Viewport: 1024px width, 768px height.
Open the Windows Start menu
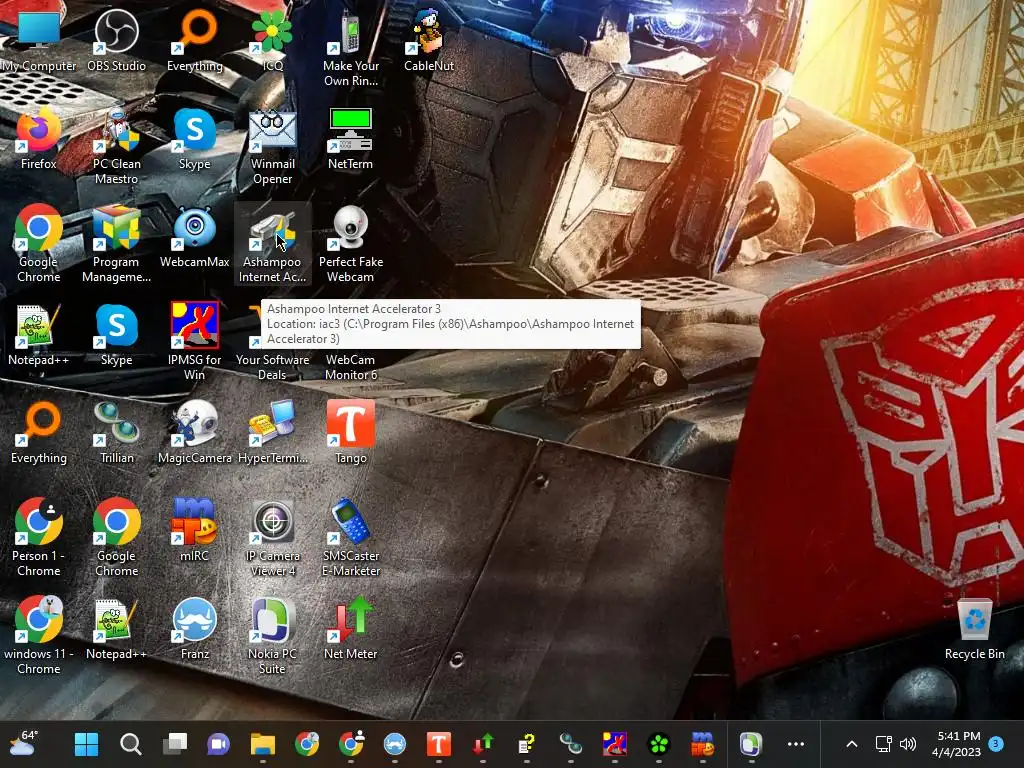pos(86,744)
